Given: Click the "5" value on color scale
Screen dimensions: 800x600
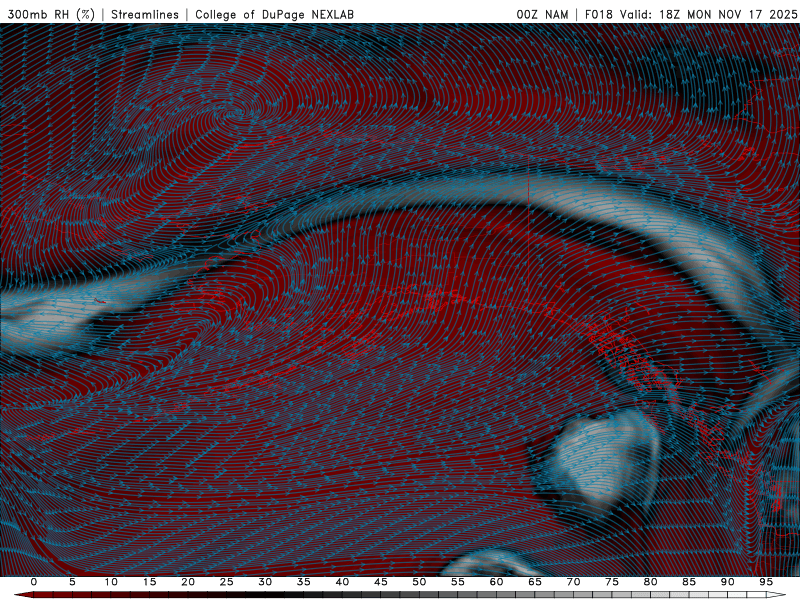Looking at the screenshot, I should click(72, 582).
